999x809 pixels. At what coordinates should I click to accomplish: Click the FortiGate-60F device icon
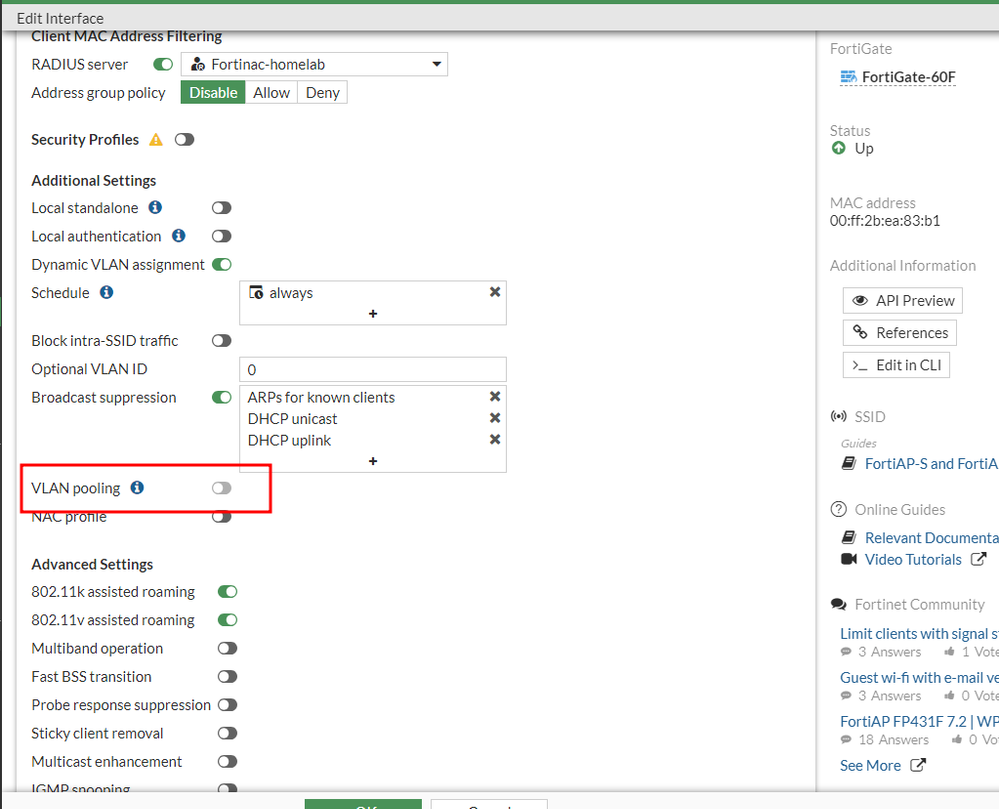[849, 77]
